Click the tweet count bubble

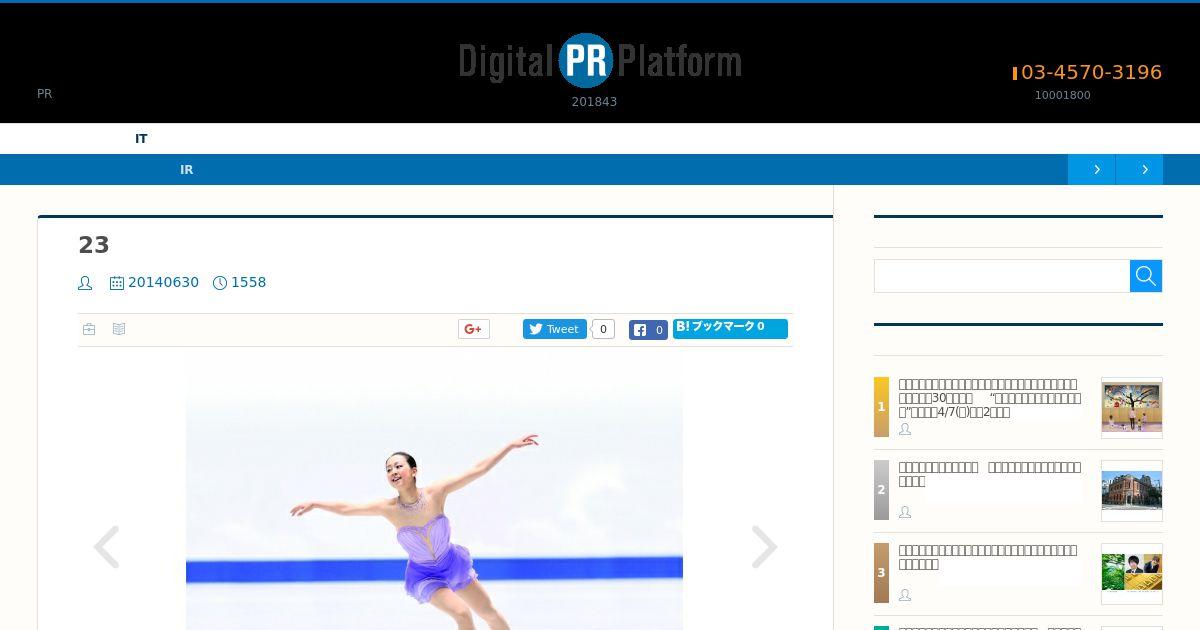tap(603, 329)
